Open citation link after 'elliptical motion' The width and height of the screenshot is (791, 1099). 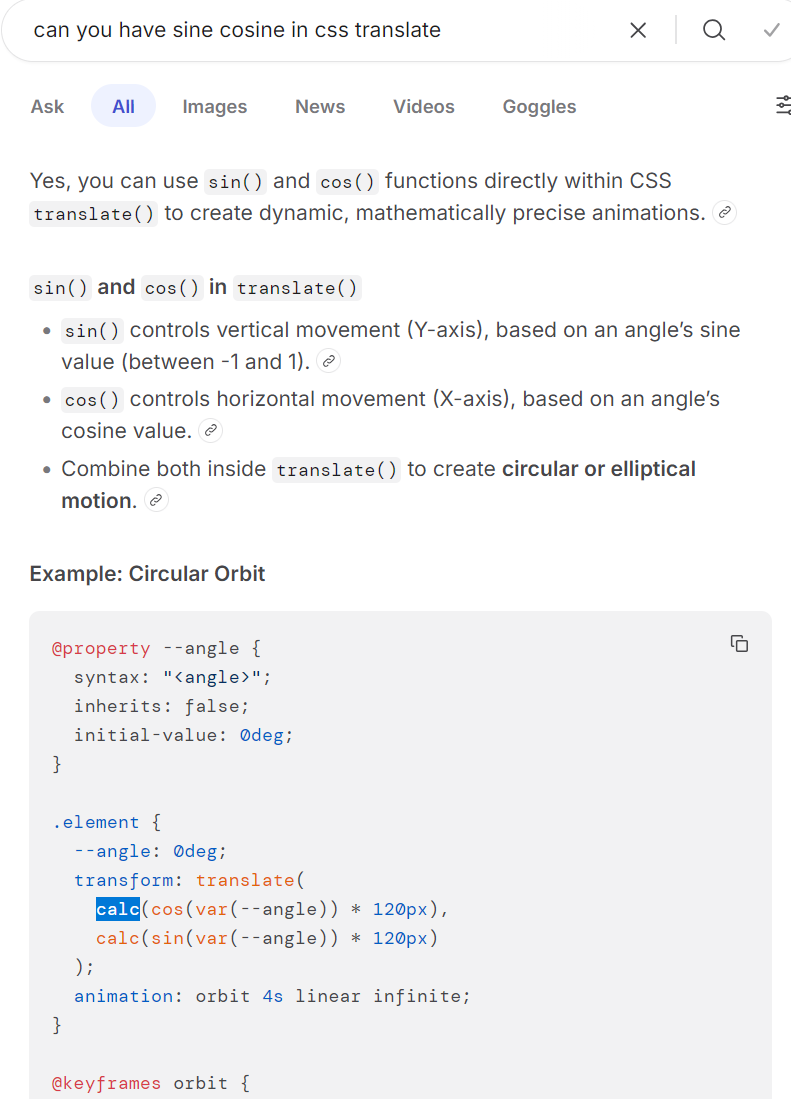point(156,501)
